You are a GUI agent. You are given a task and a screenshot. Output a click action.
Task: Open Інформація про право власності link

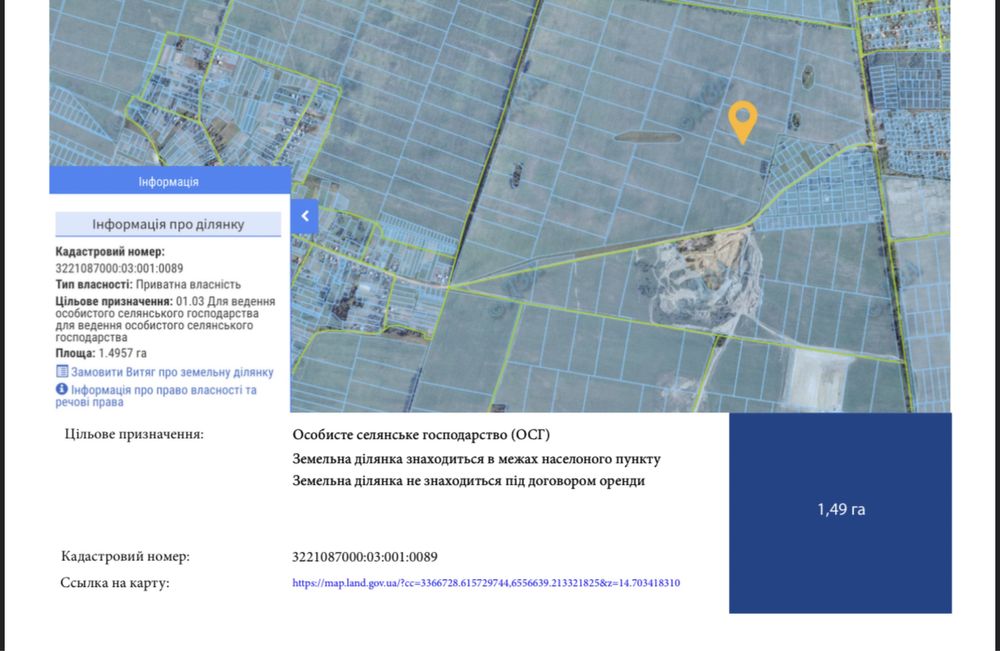[156, 395]
